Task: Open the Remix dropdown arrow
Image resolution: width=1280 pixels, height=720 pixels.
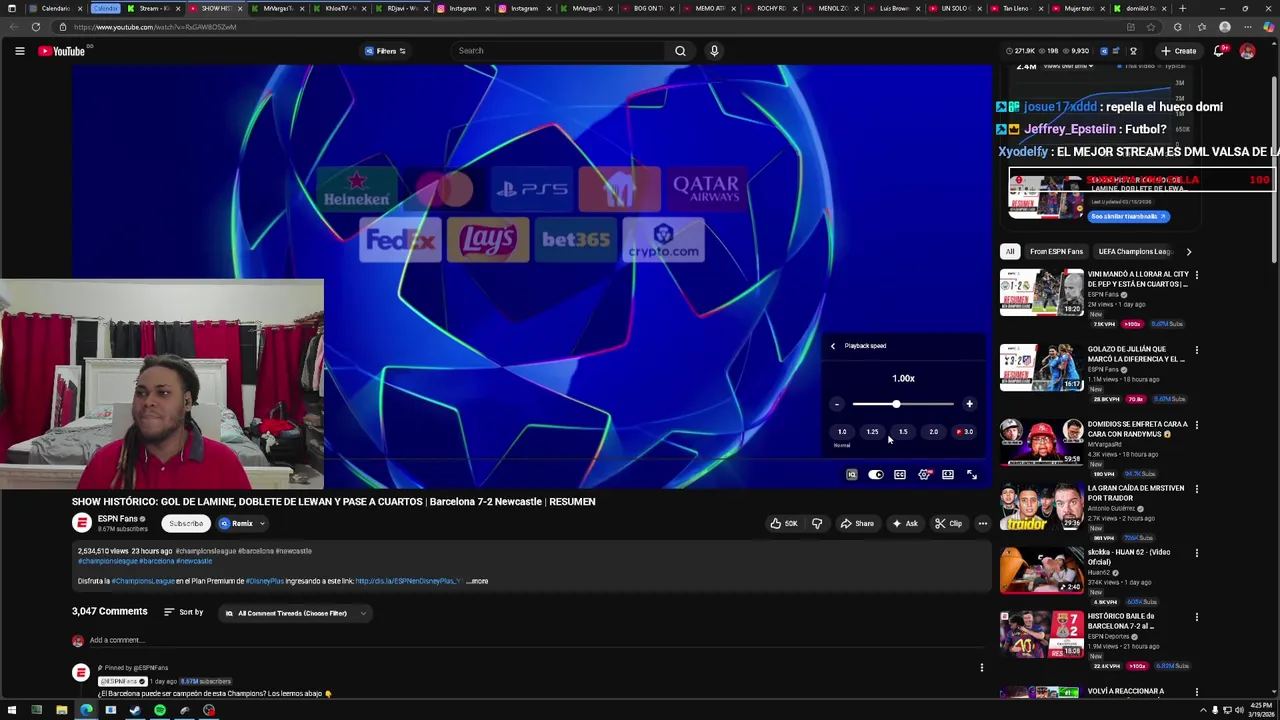Action: pos(262,523)
